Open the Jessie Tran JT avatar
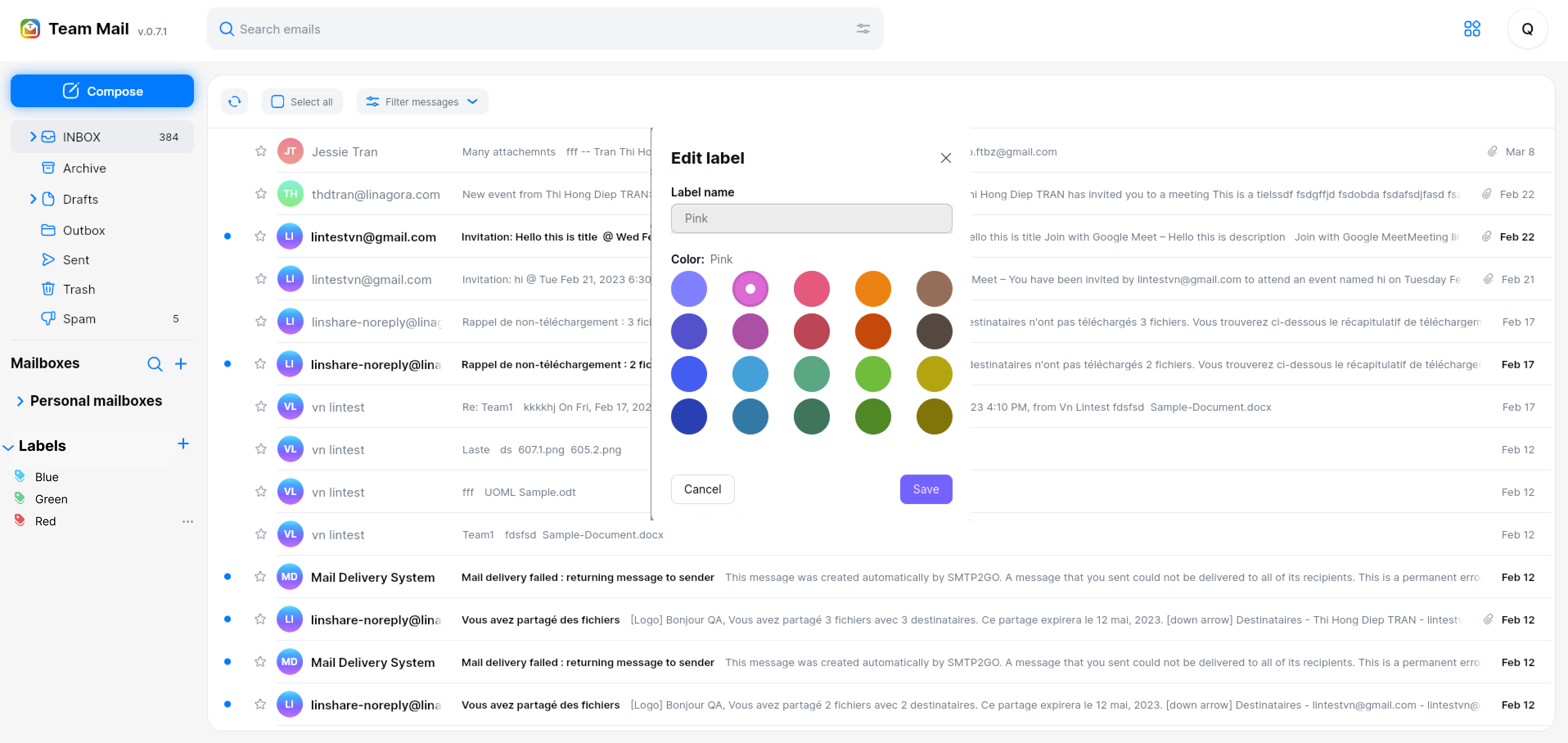This screenshot has width=1568, height=743. pyautogui.click(x=291, y=151)
